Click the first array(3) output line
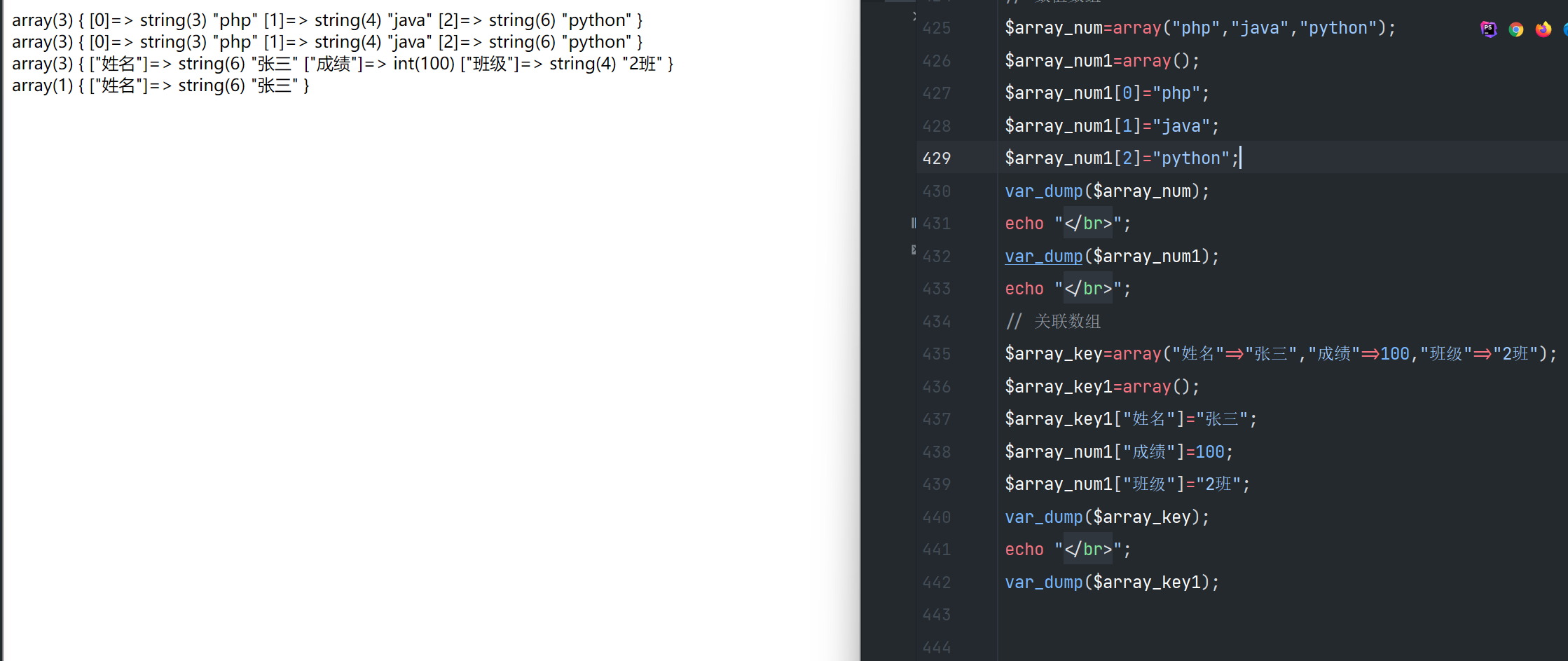This screenshot has height=661, width=1568. pos(326,20)
